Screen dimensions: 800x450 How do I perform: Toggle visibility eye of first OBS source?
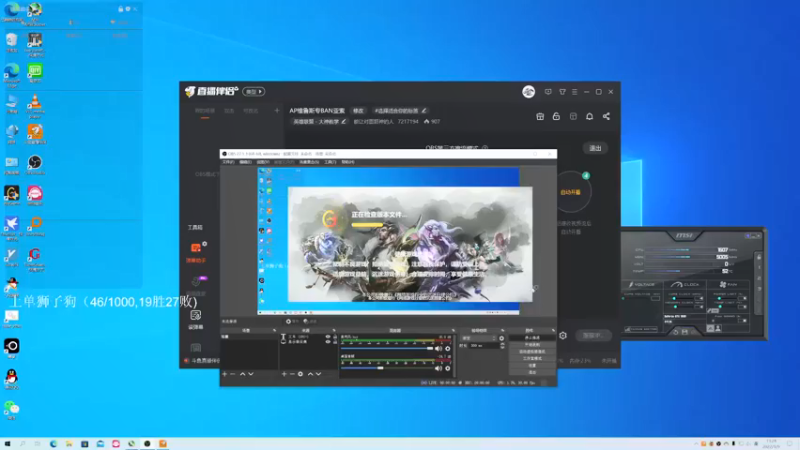coord(328,337)
